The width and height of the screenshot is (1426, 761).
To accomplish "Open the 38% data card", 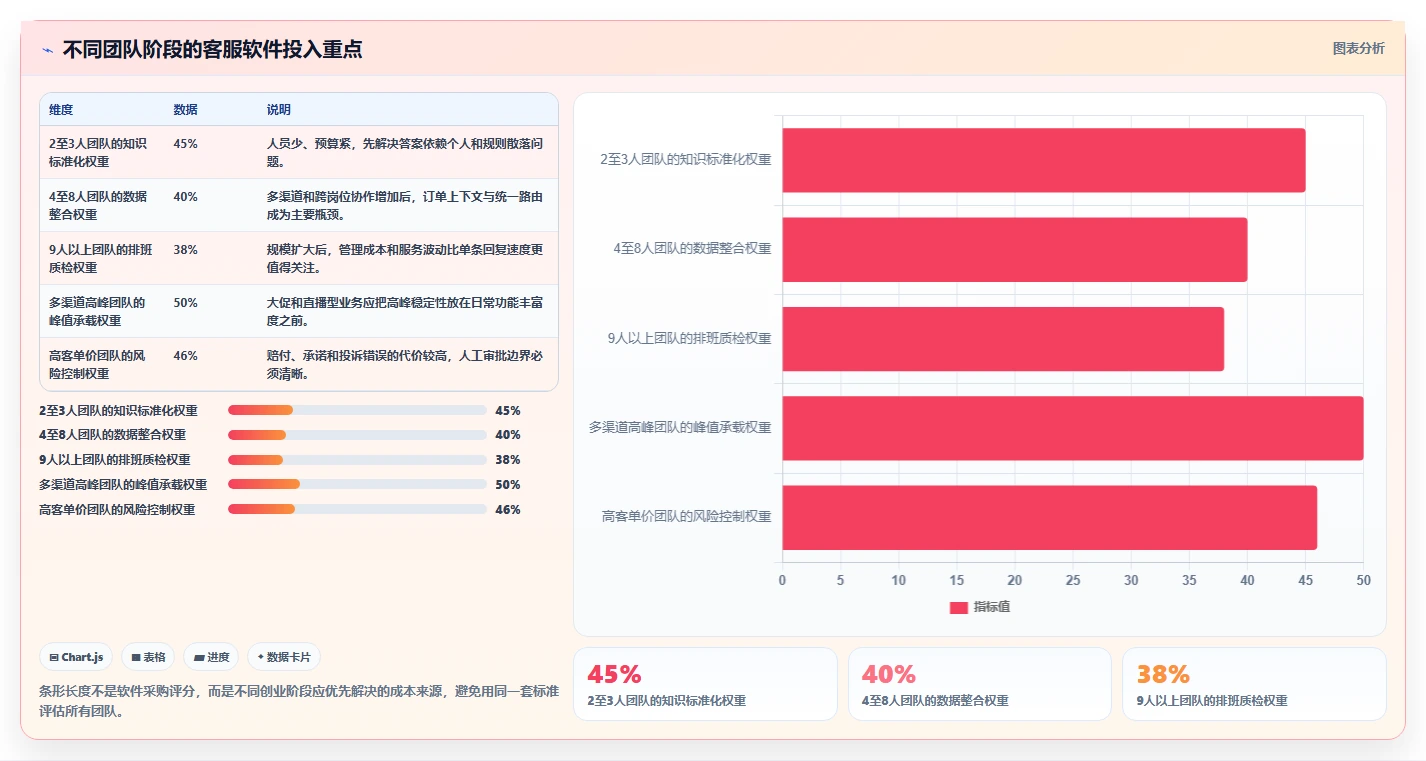I will click(1254, 684).
